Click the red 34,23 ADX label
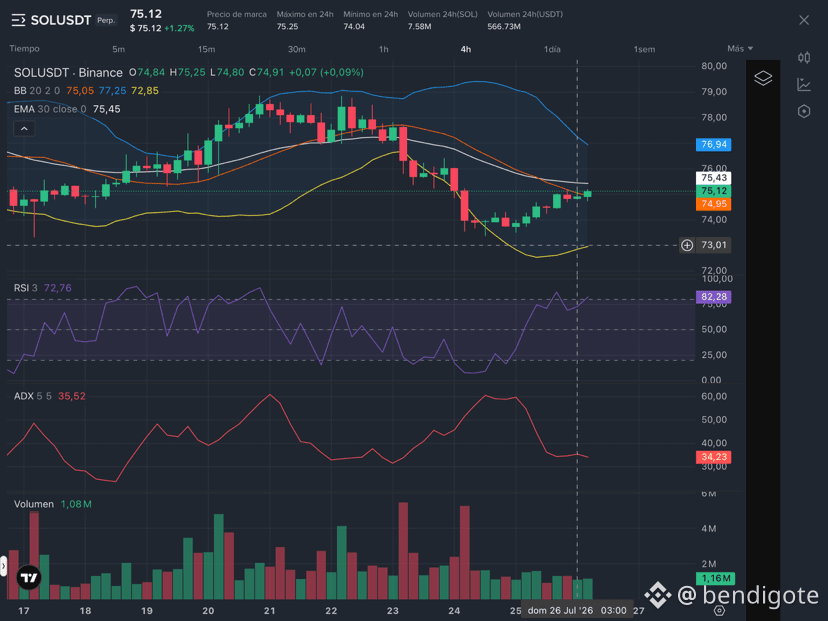This screenshot has height=621, width=828. (713, 457)
